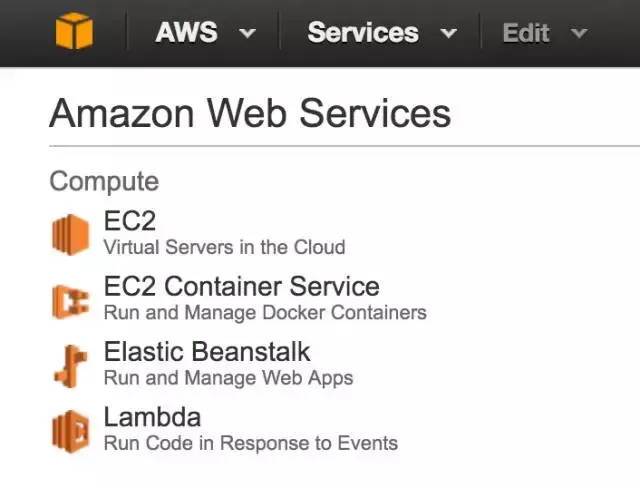Open the Edit menu label
This screenshot has width=640, height=488.
(526, 32)
